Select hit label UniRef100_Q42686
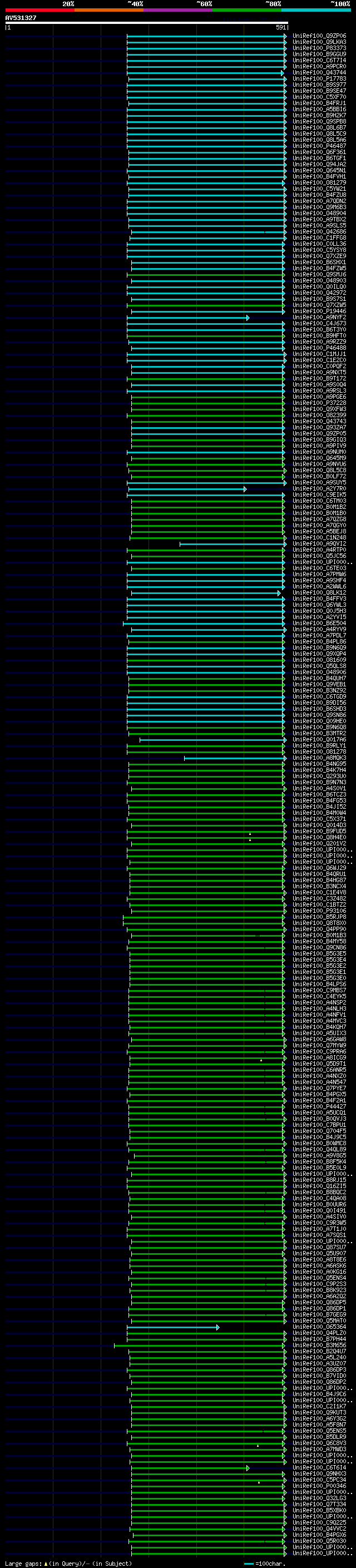Screen dimensions: 356x1568 click(319, 232)
